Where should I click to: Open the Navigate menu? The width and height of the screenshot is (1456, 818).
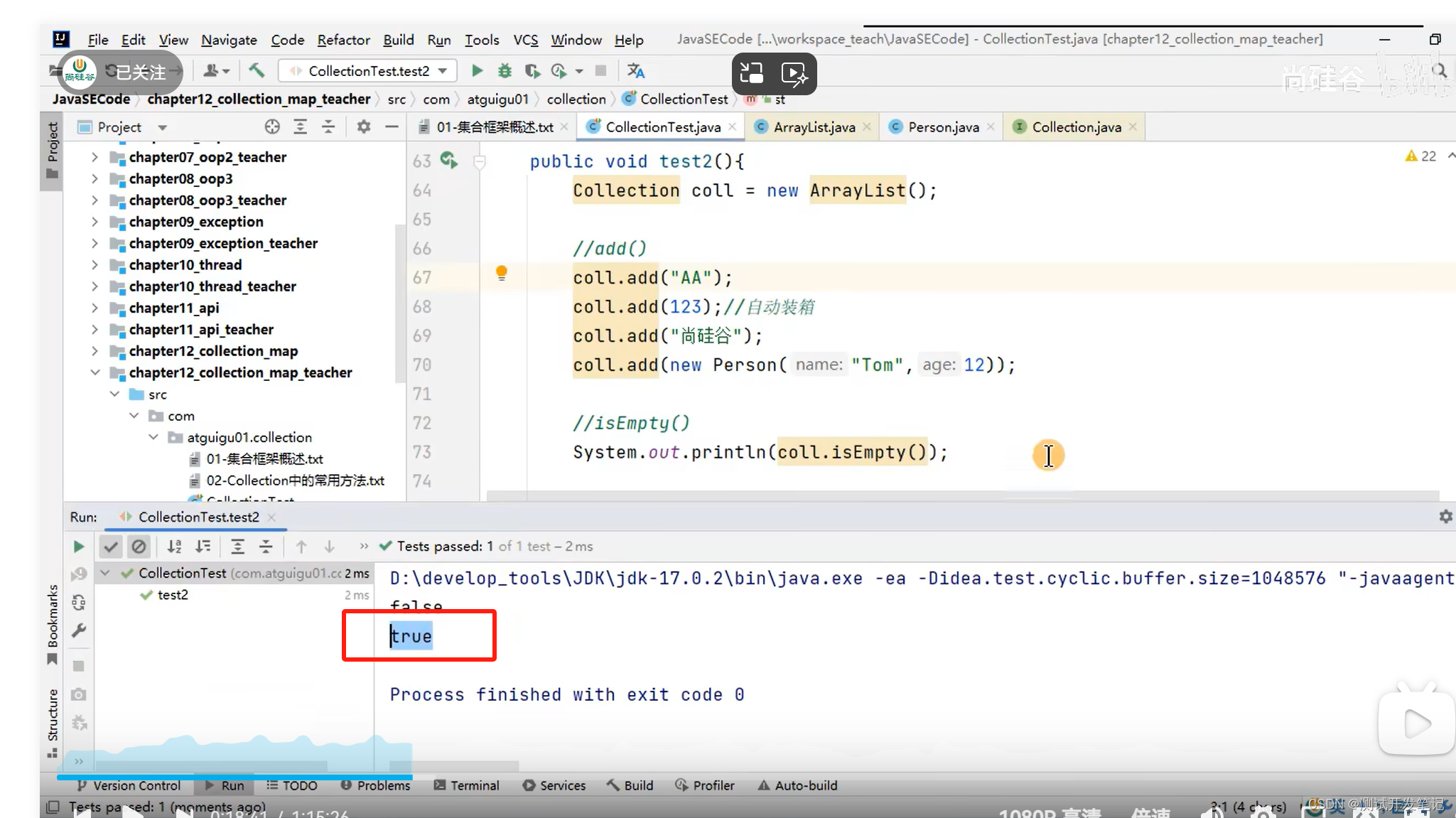[229, 40]
